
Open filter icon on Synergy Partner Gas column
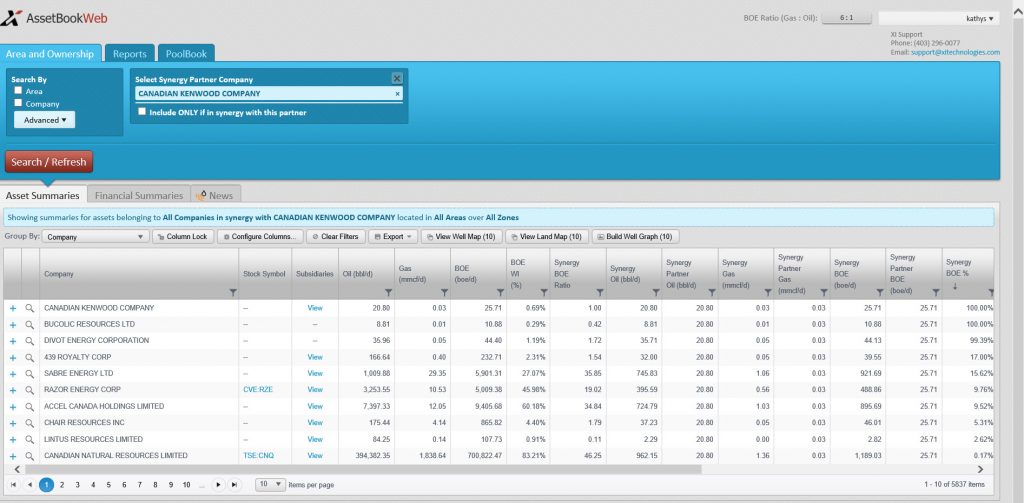click(x=824, y=293)
